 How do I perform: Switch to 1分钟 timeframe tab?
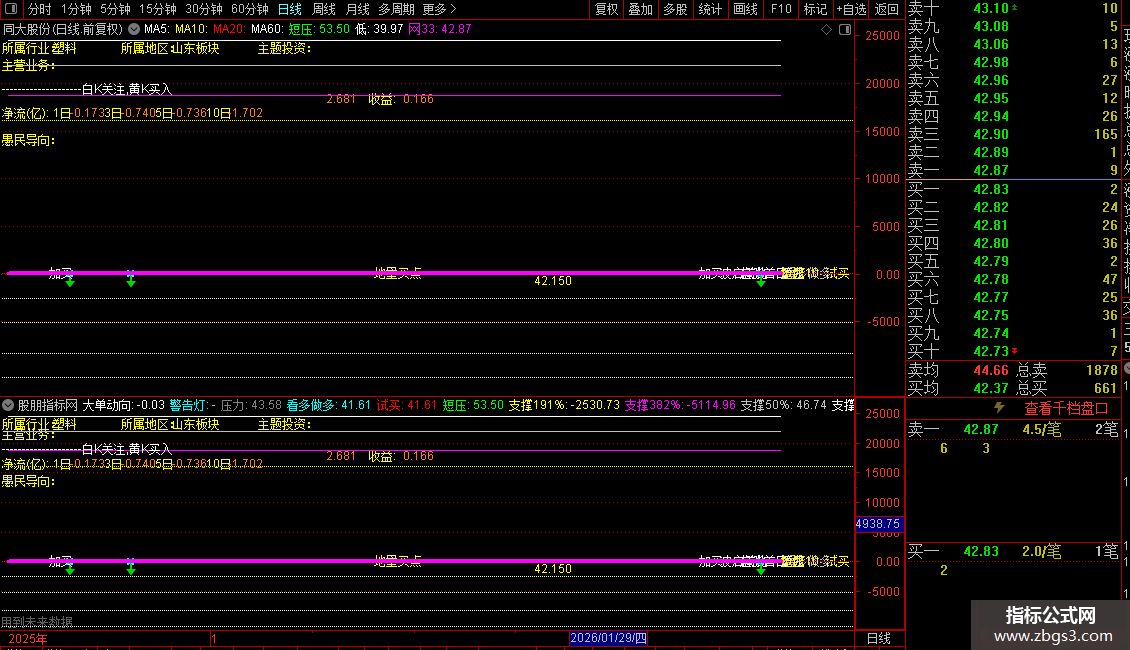tap(76, 9)
